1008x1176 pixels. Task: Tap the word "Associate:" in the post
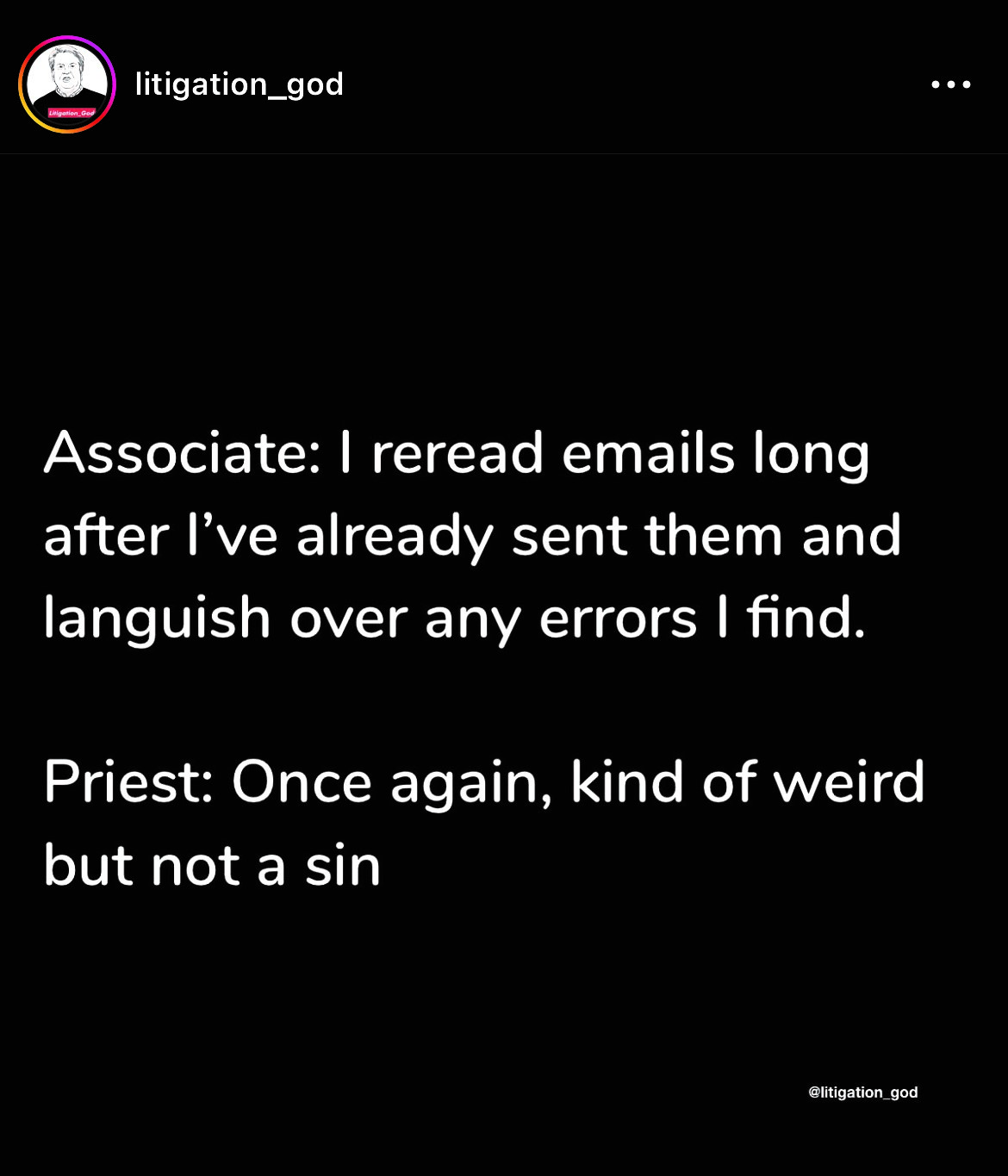pyautogui.click(x=183, y=453)
